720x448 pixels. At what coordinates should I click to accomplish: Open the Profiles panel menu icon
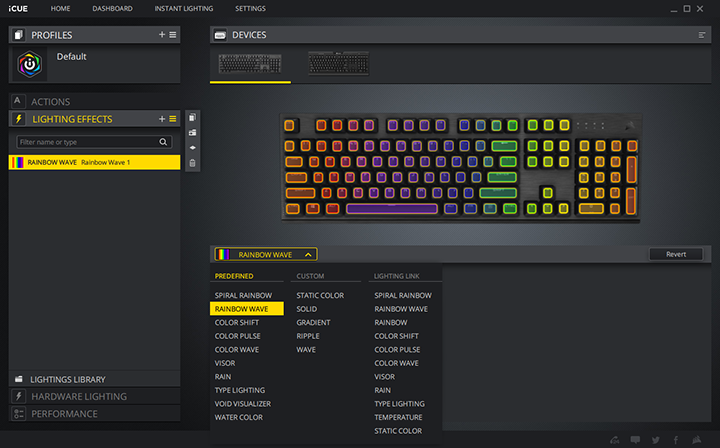[173, 35]
